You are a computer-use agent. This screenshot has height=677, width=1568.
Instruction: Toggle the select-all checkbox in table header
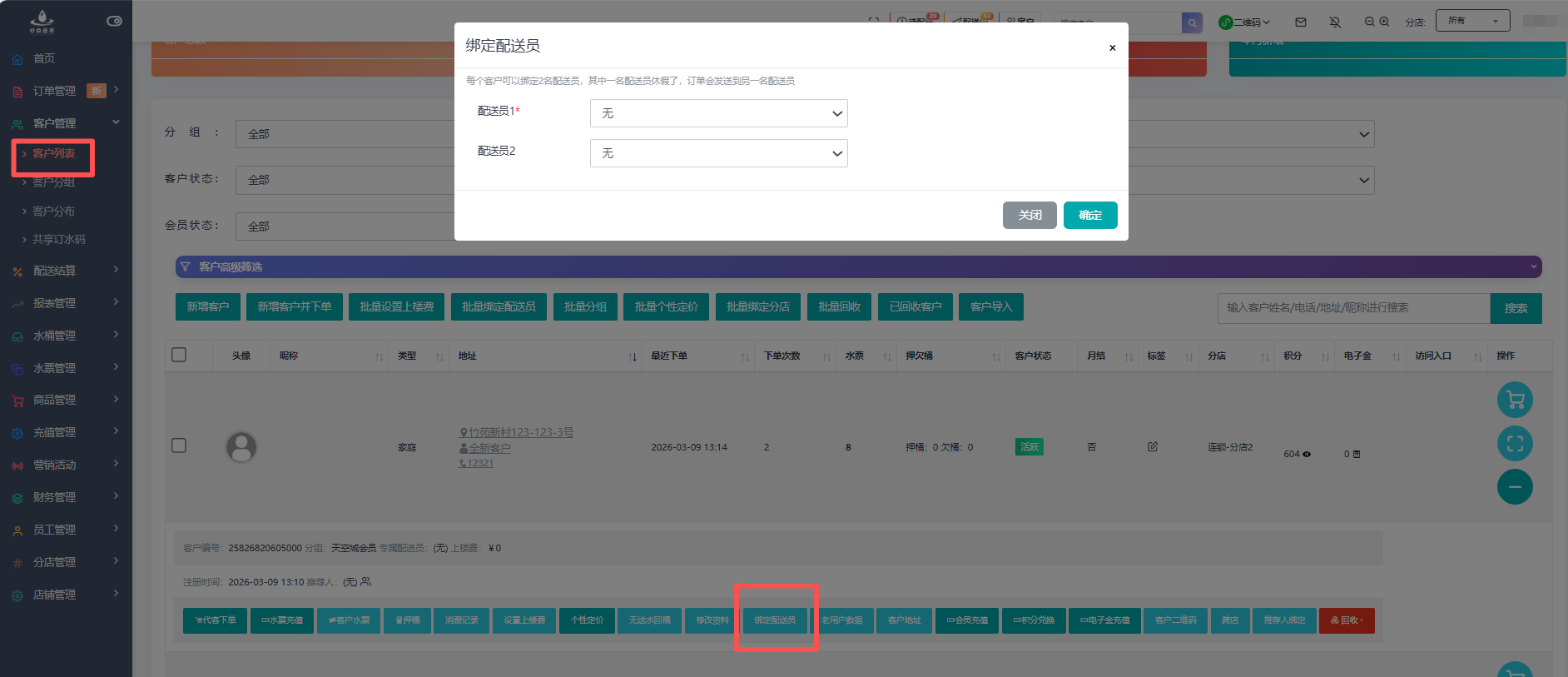tap(179, 356)
